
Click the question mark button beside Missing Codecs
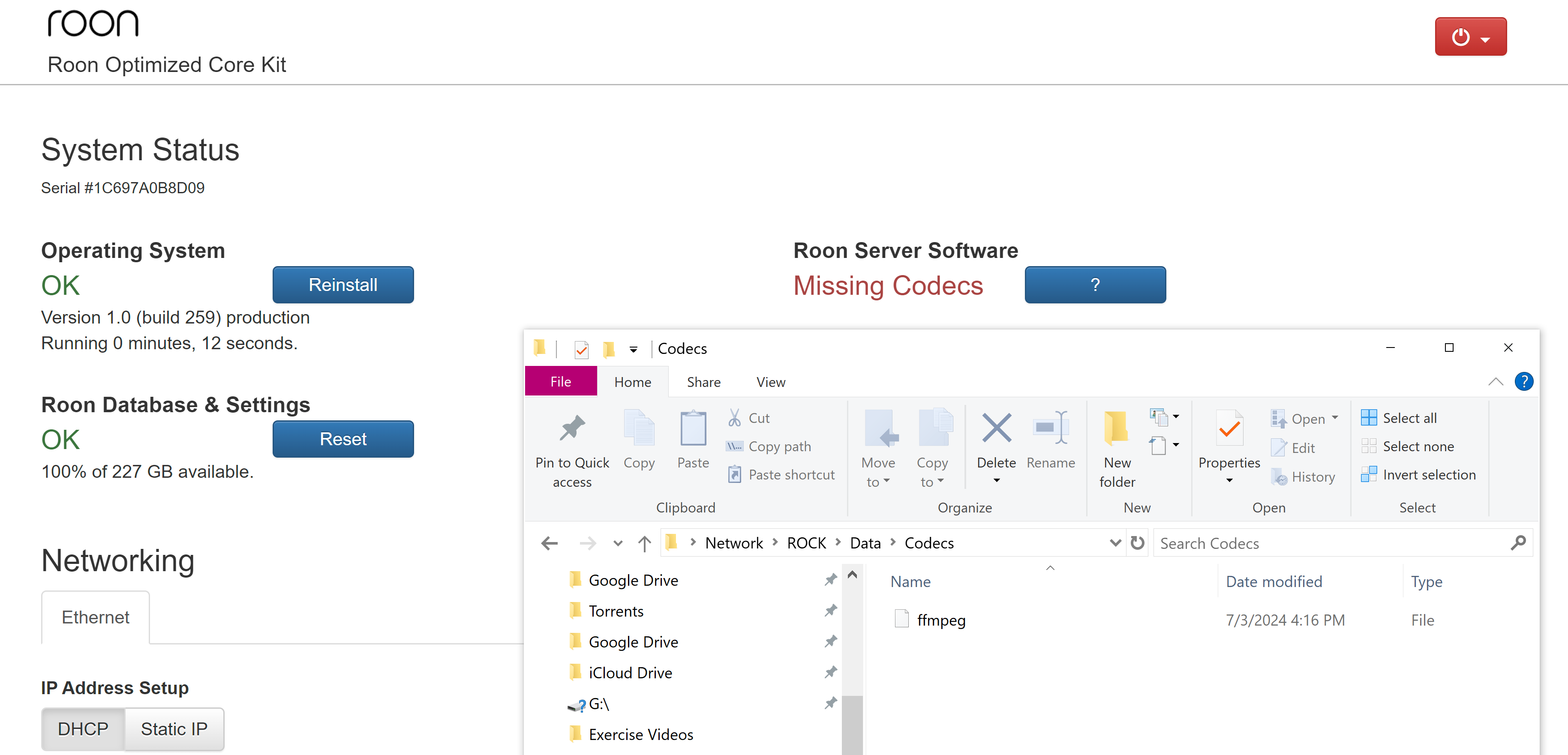[x=1094, y=285]
